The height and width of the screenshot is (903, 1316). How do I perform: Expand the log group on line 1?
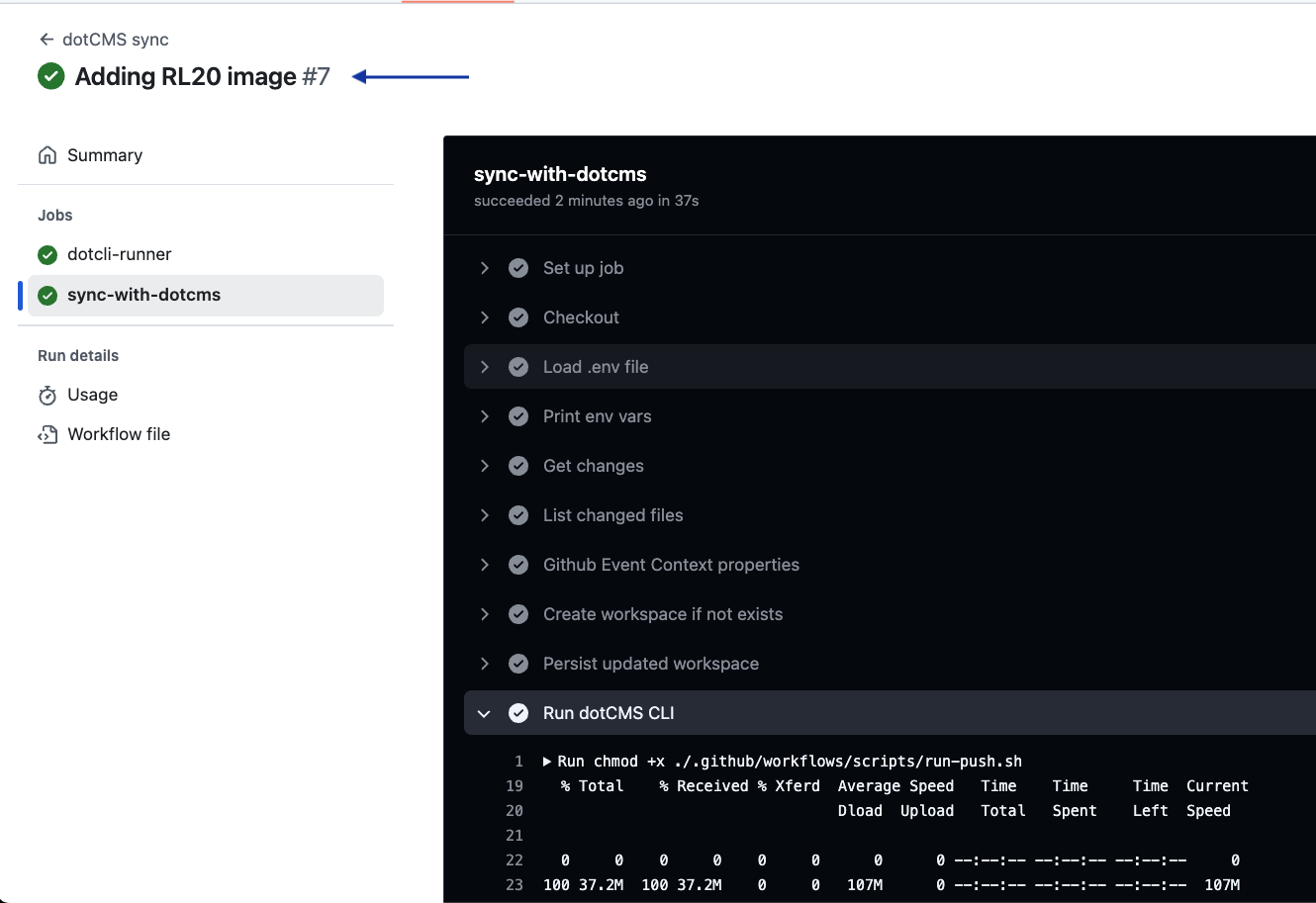[547, 762]
